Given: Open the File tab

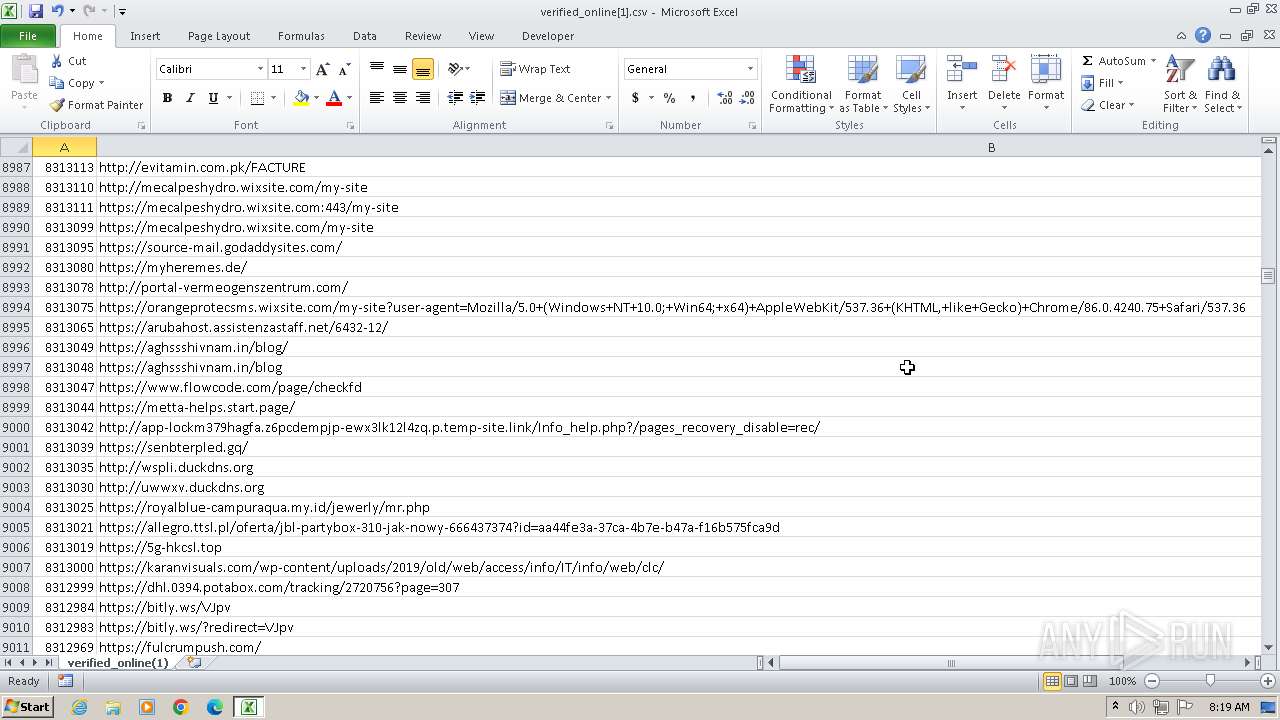Looking at the screenshot, I should [x=28, y=36].
